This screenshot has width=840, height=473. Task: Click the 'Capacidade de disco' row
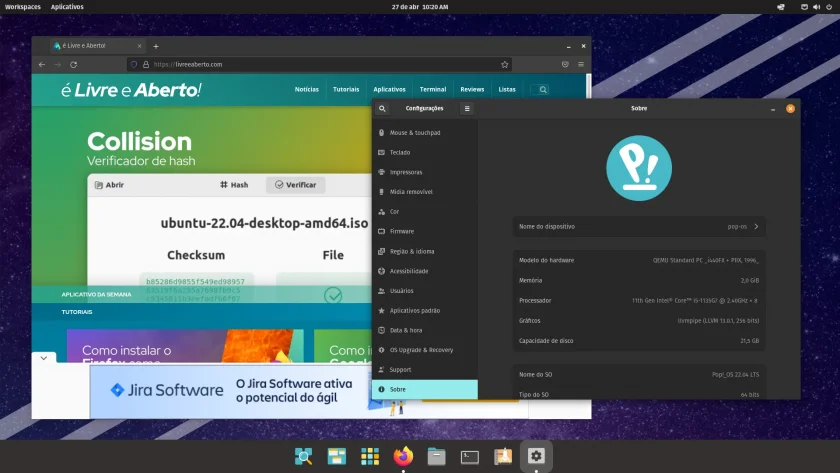coord(639,341)
